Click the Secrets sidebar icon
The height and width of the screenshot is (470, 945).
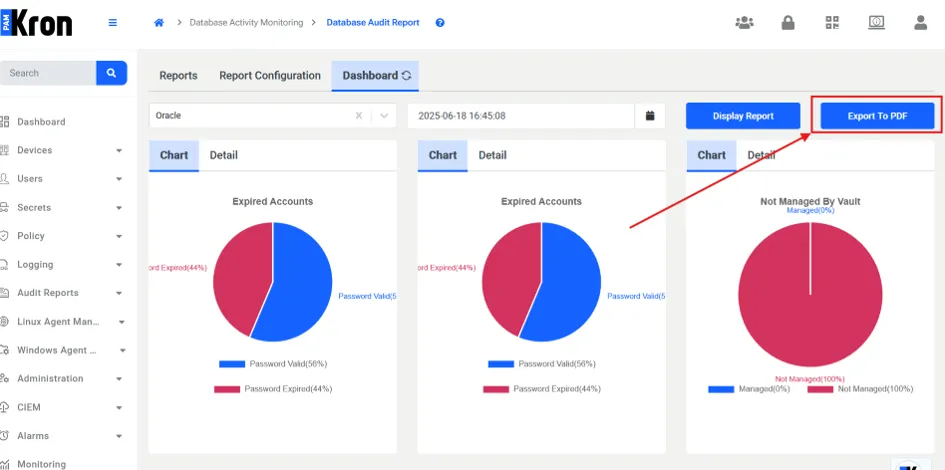point(5,207)
